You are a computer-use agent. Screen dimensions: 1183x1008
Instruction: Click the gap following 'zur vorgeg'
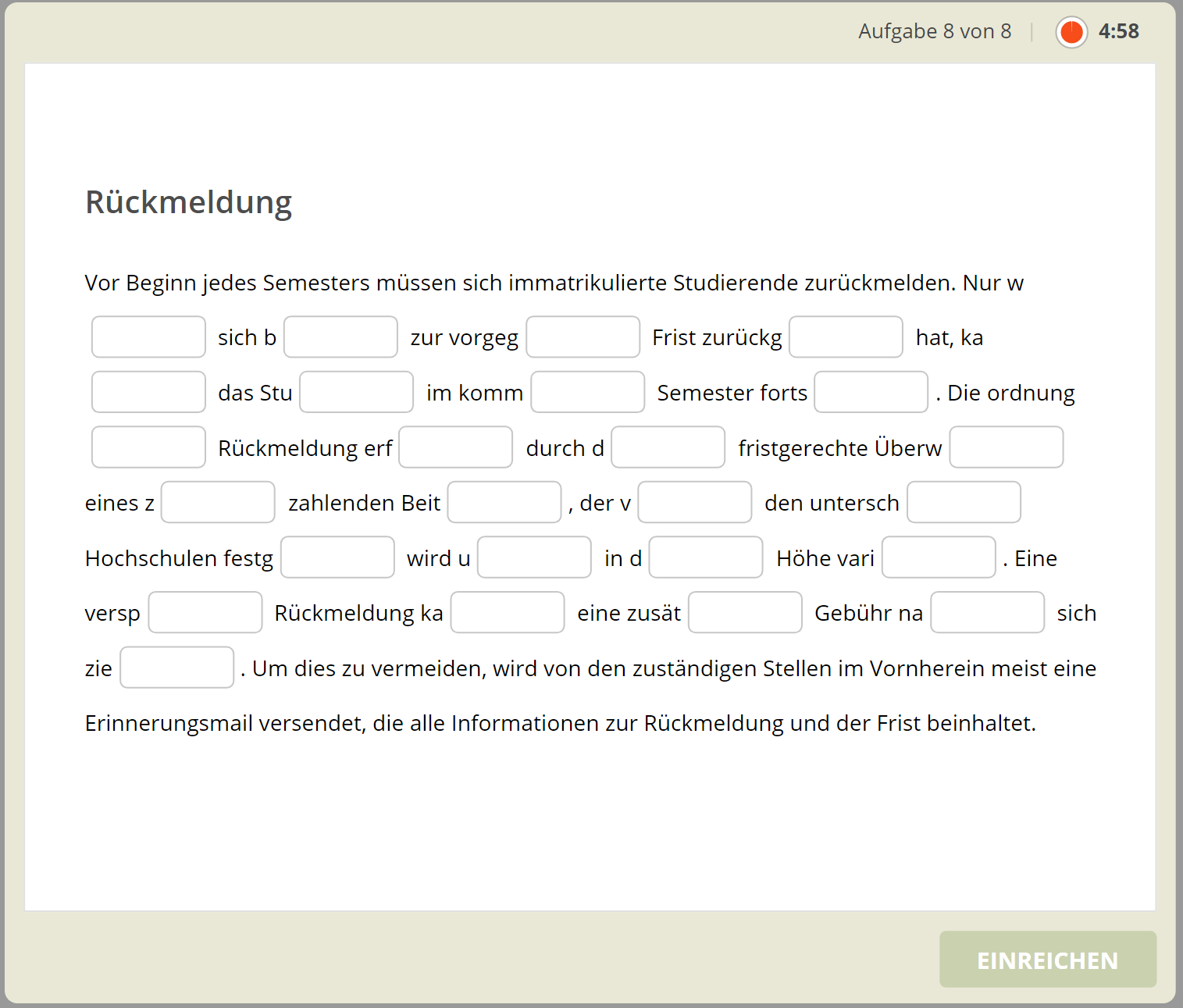(583, 337)
